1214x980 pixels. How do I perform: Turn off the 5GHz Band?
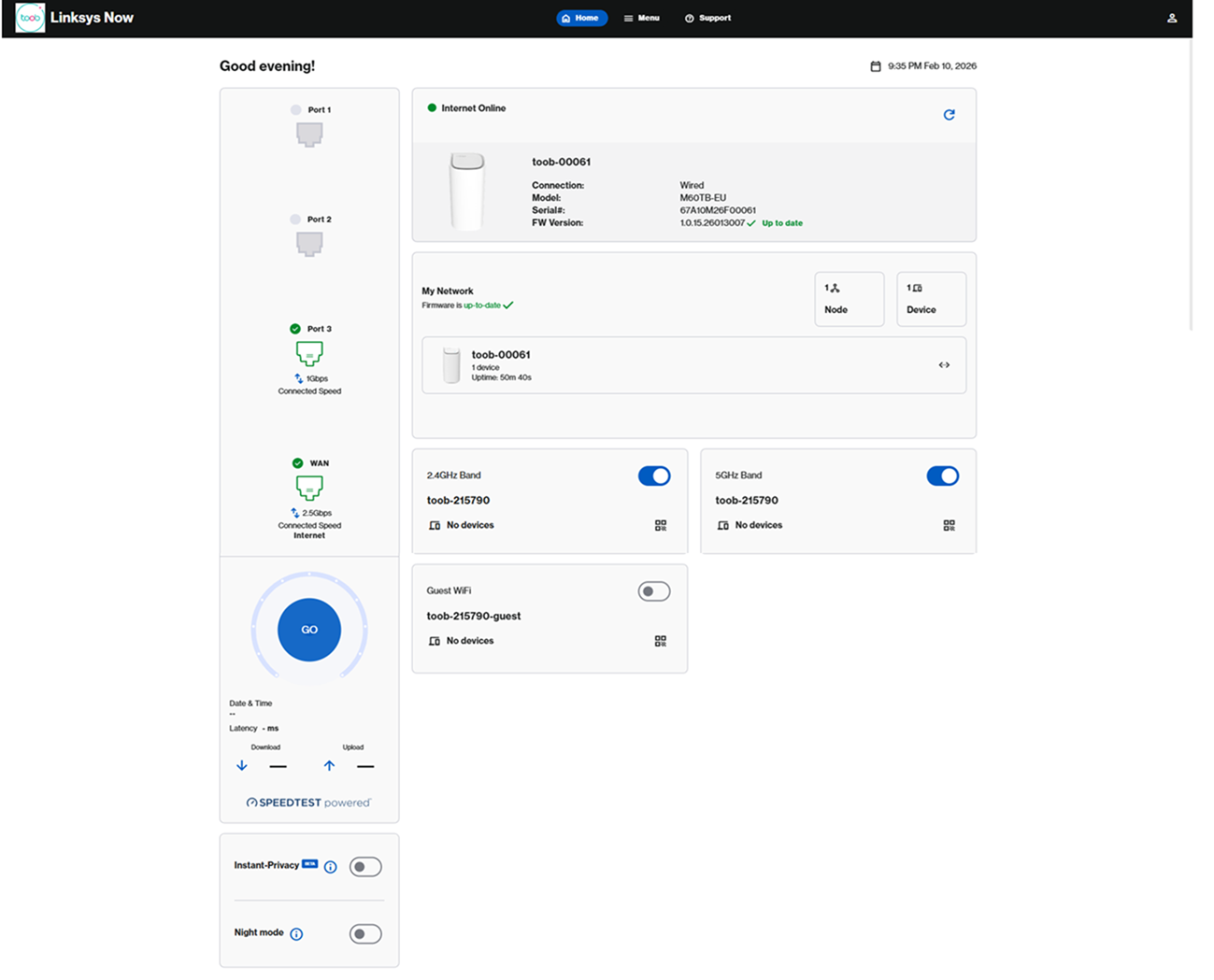[x=943, y=476]
